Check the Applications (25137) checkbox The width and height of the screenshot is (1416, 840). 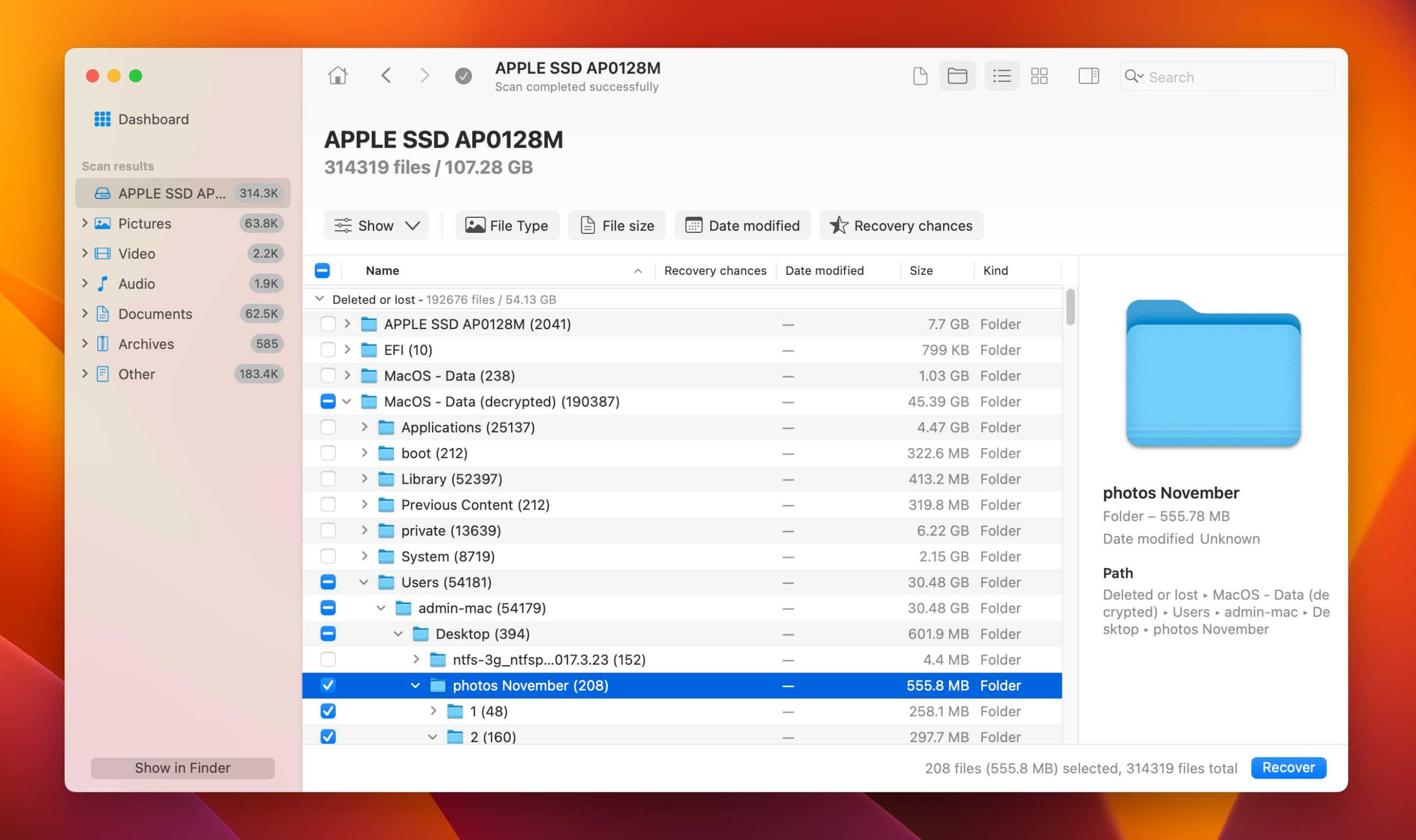(328, 427)
